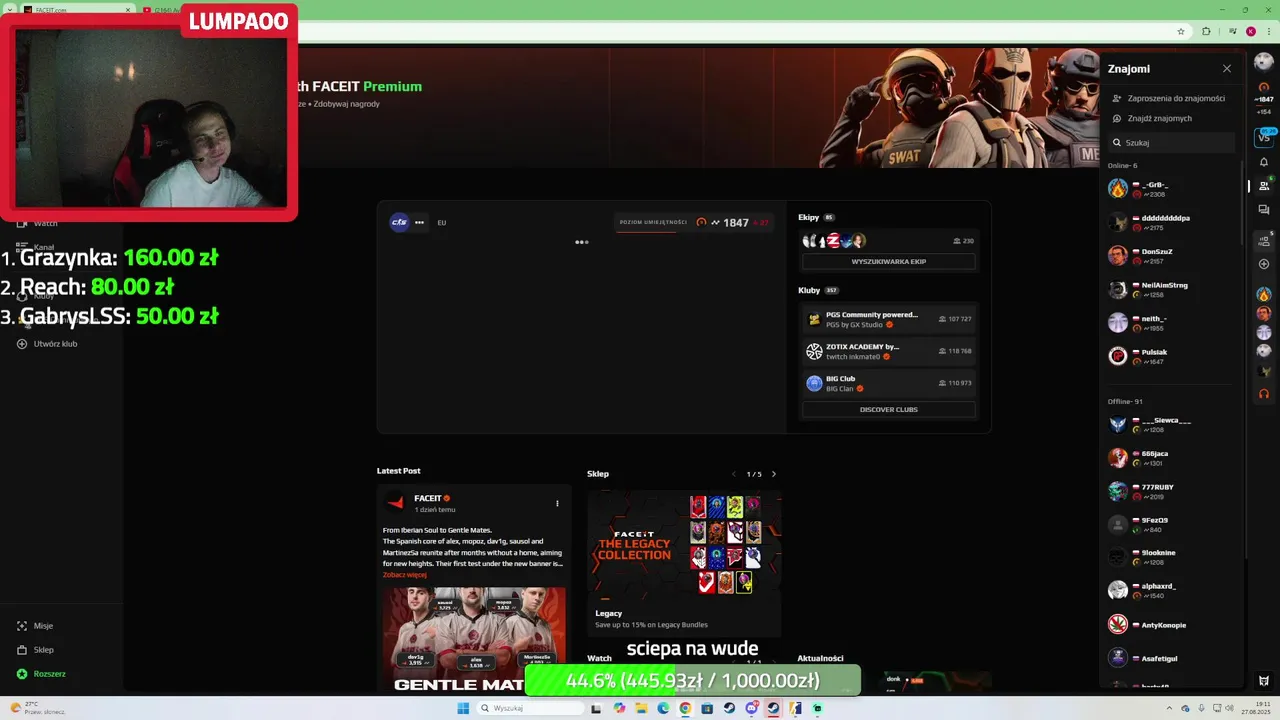Open notifications bell icon
The width and height of the screenshot is (1280, 720).
[x=1264, y=162]
